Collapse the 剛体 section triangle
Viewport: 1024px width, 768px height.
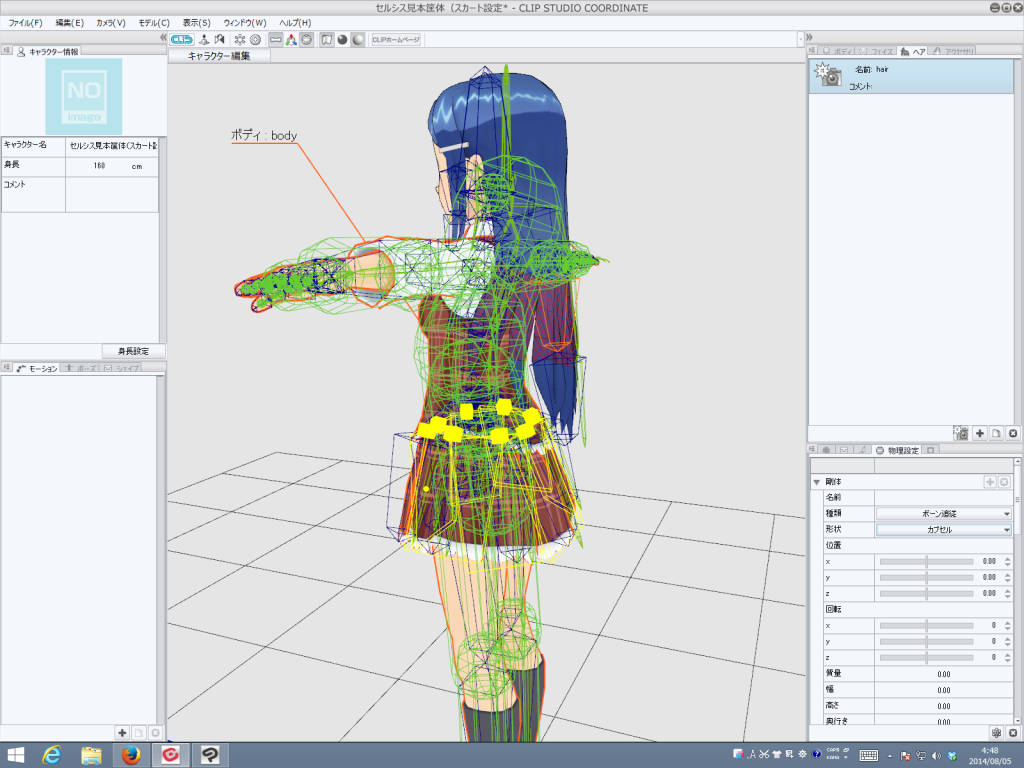[817, 482]
